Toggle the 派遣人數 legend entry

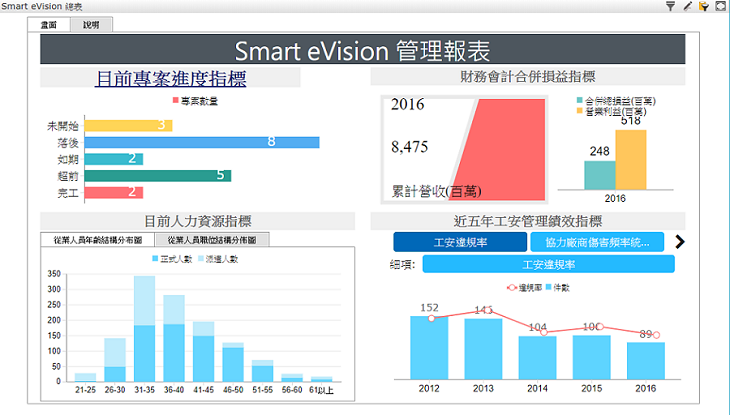pyautogui.click(x=218, y=259)
